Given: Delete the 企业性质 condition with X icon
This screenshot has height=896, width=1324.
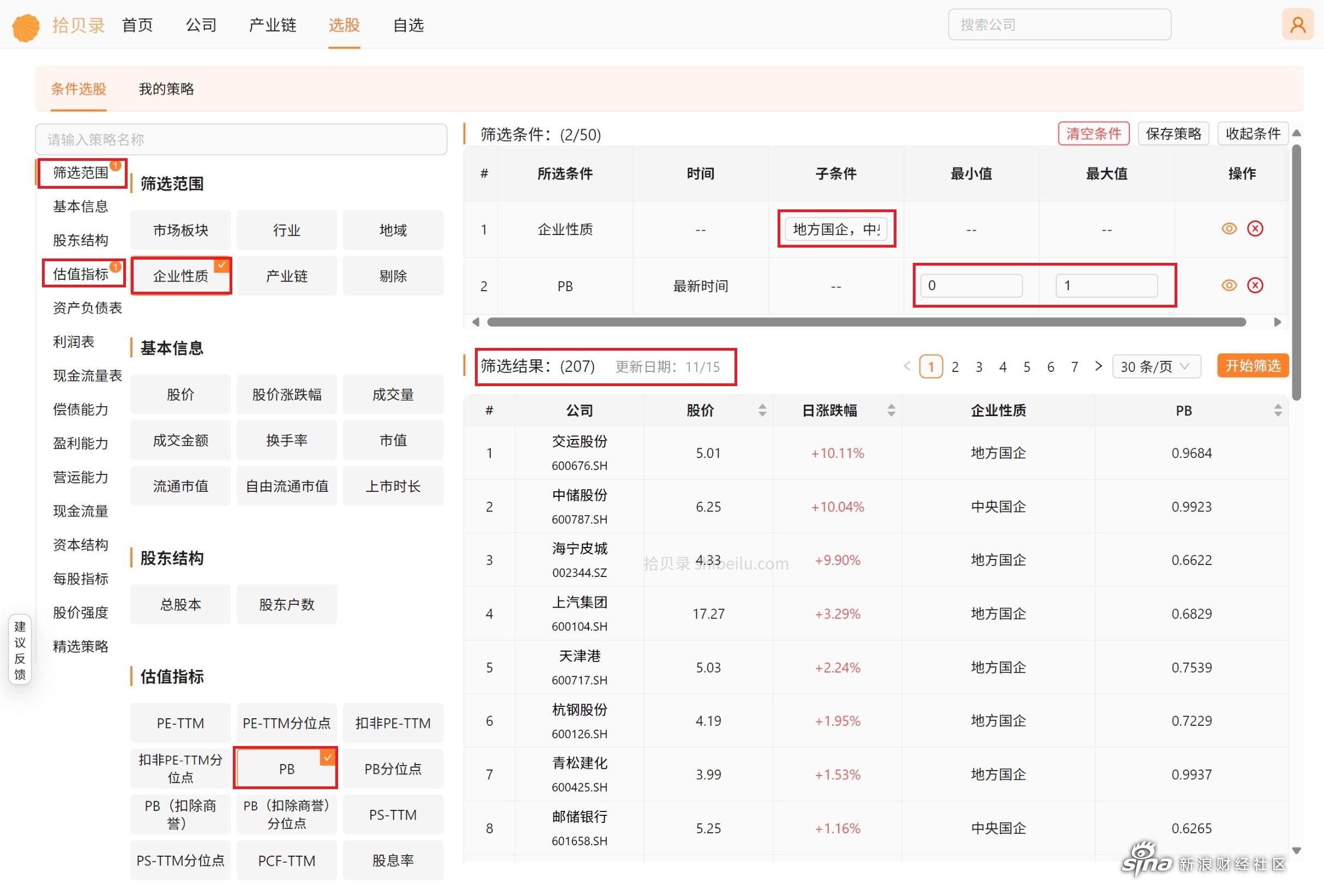Looking at the screenshot, I should (1255, 229).
